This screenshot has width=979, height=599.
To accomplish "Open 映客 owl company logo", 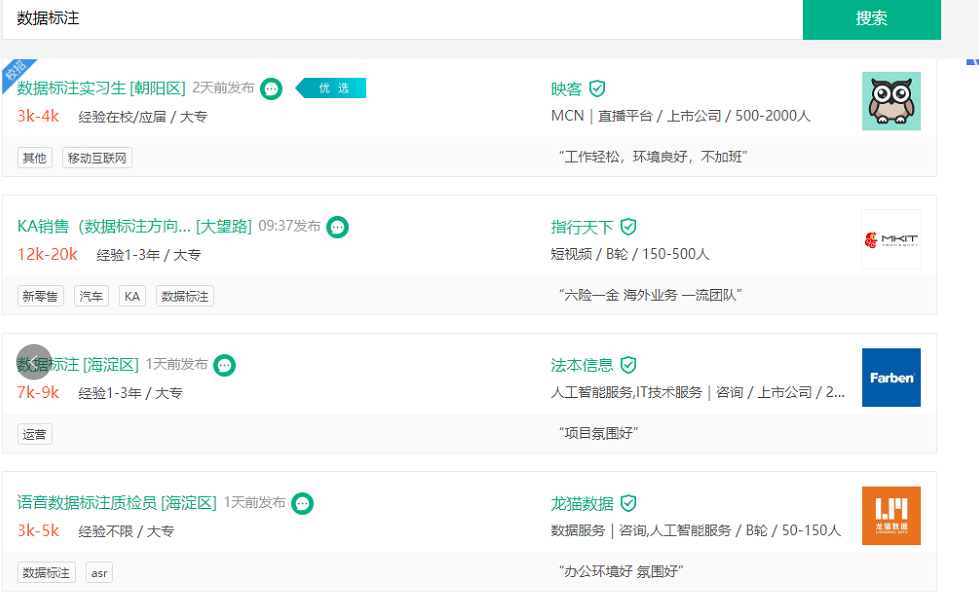I will (891, 101).
